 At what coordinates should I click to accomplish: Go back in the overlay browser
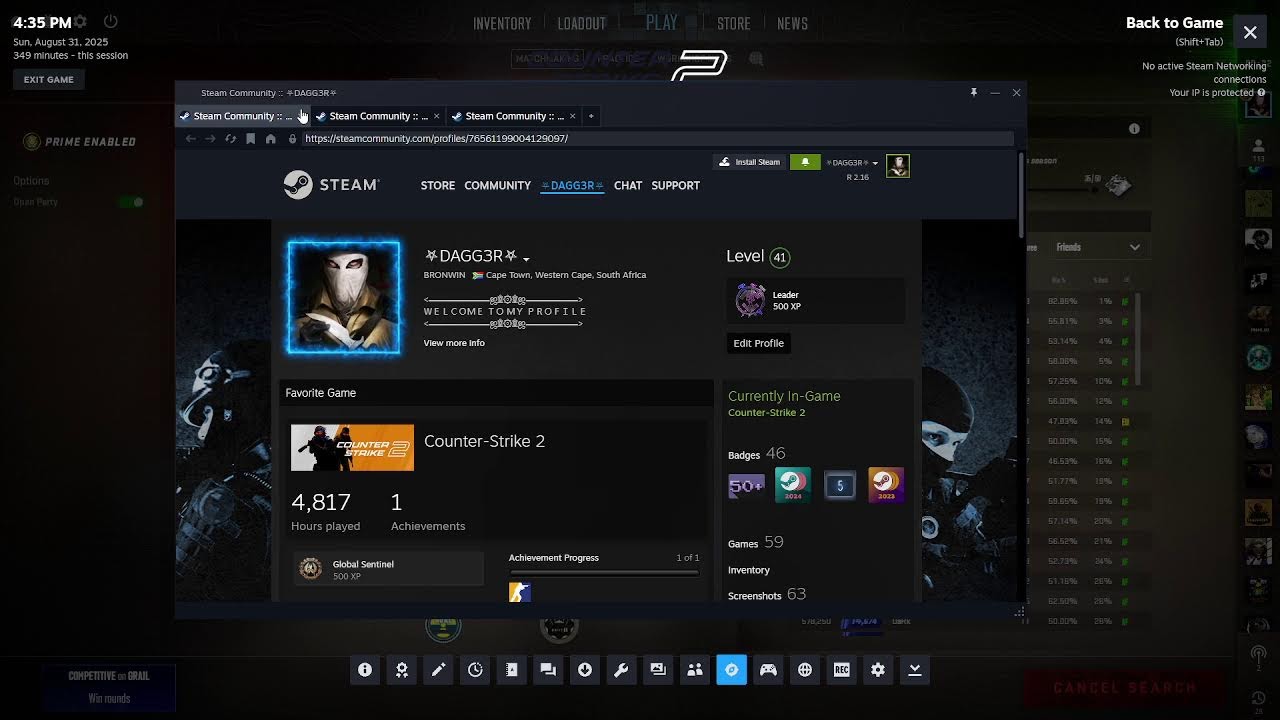191,139
